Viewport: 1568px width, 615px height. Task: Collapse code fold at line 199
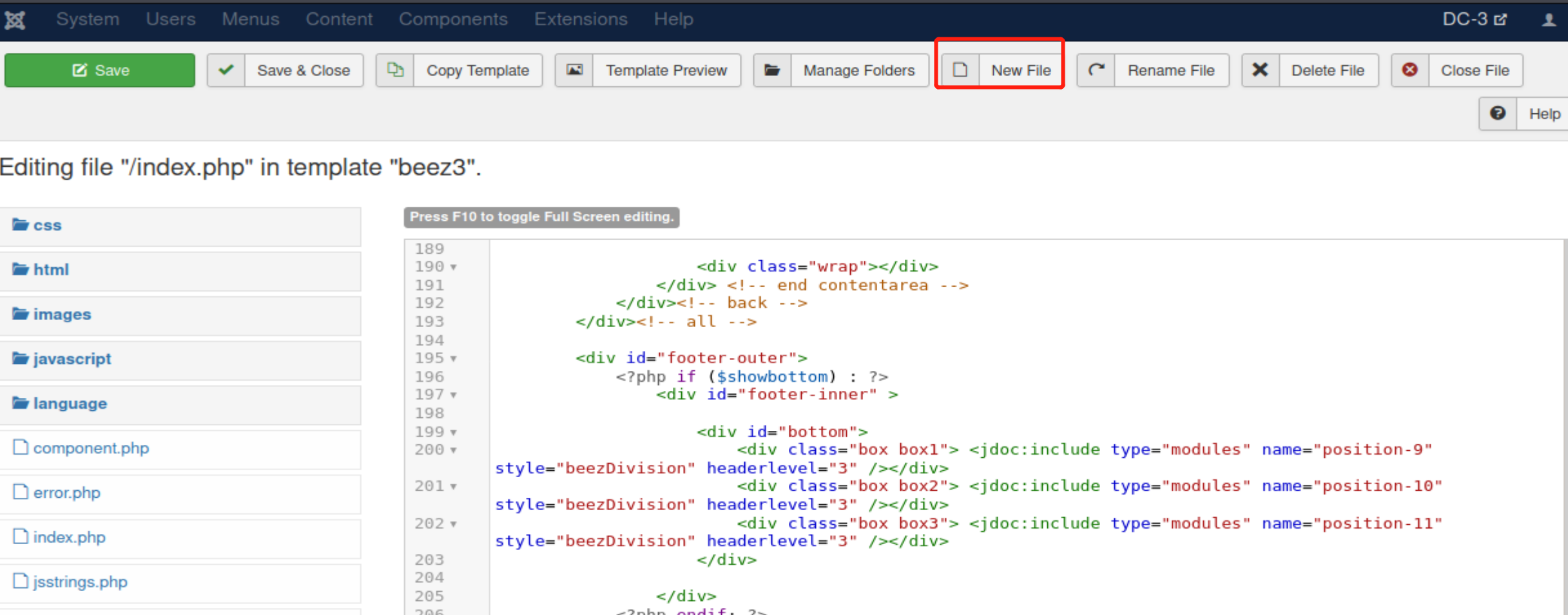[x=454, y=433]
